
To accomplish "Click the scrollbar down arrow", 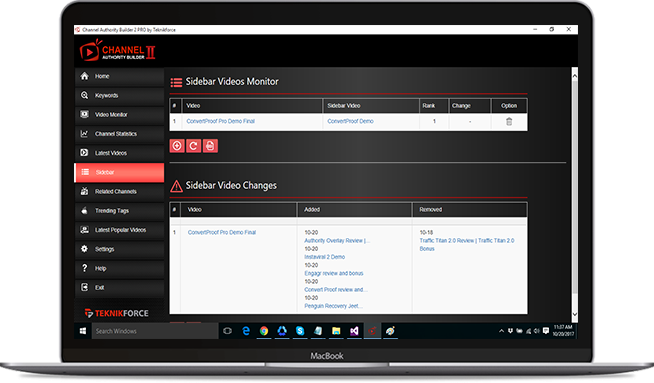I will point(575,314).
